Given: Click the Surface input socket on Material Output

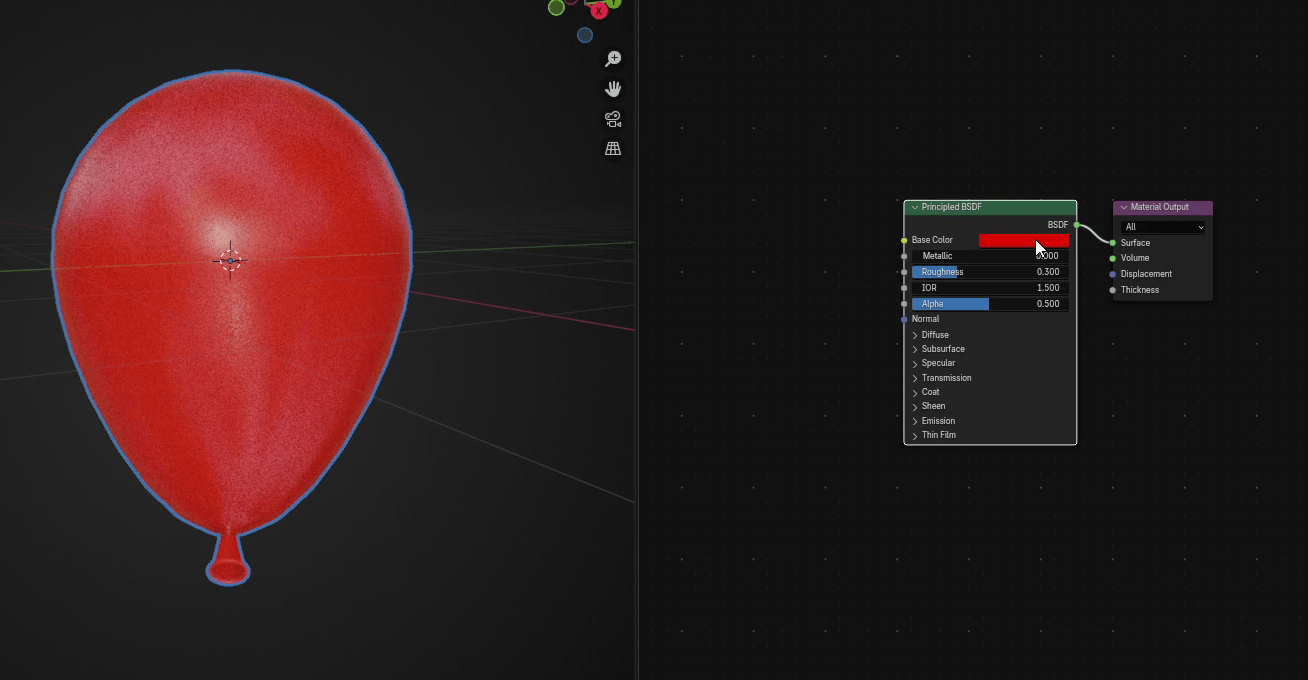Looking at the screenshot, I should pyautogui.click(x=1113, y=243).
